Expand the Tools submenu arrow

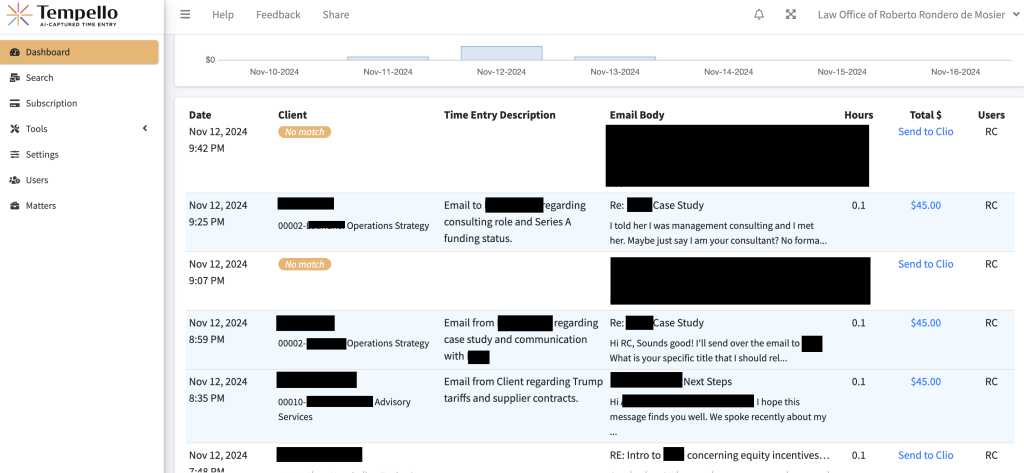point(144,129)
